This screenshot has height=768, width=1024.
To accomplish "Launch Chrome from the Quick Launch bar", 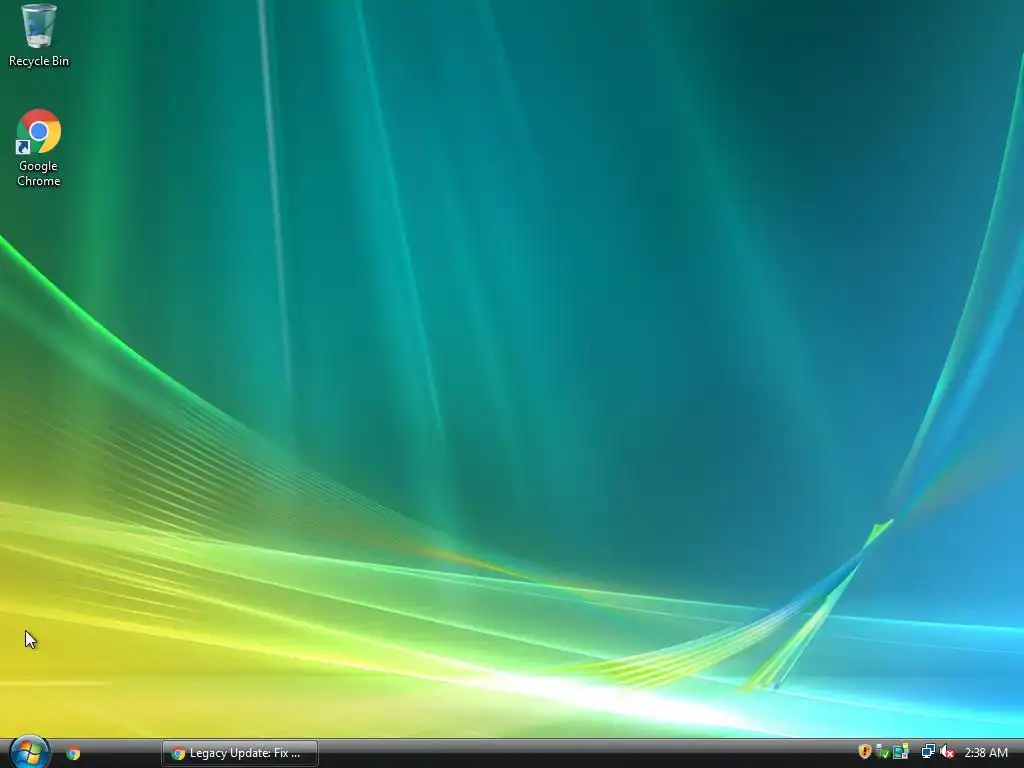I will coord(73,753).
